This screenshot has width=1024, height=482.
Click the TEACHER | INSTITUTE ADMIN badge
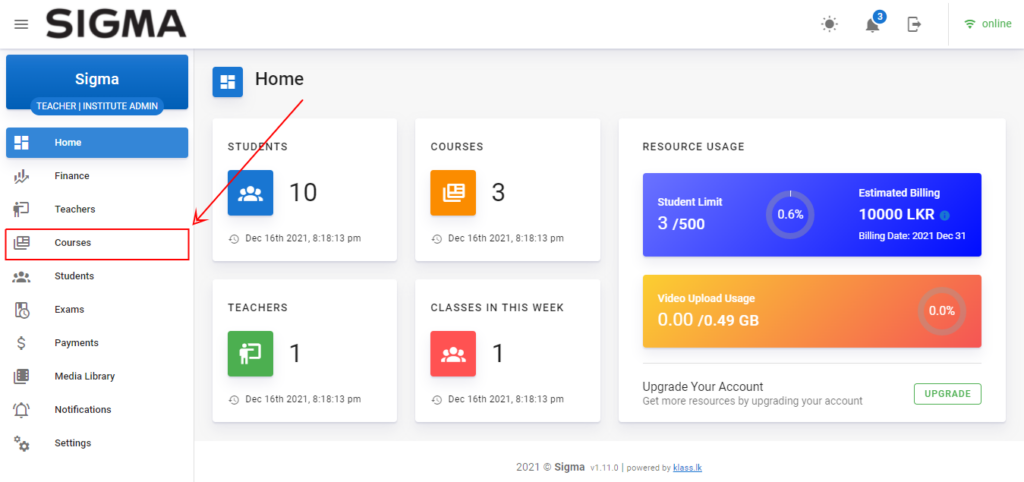point(97,106)
